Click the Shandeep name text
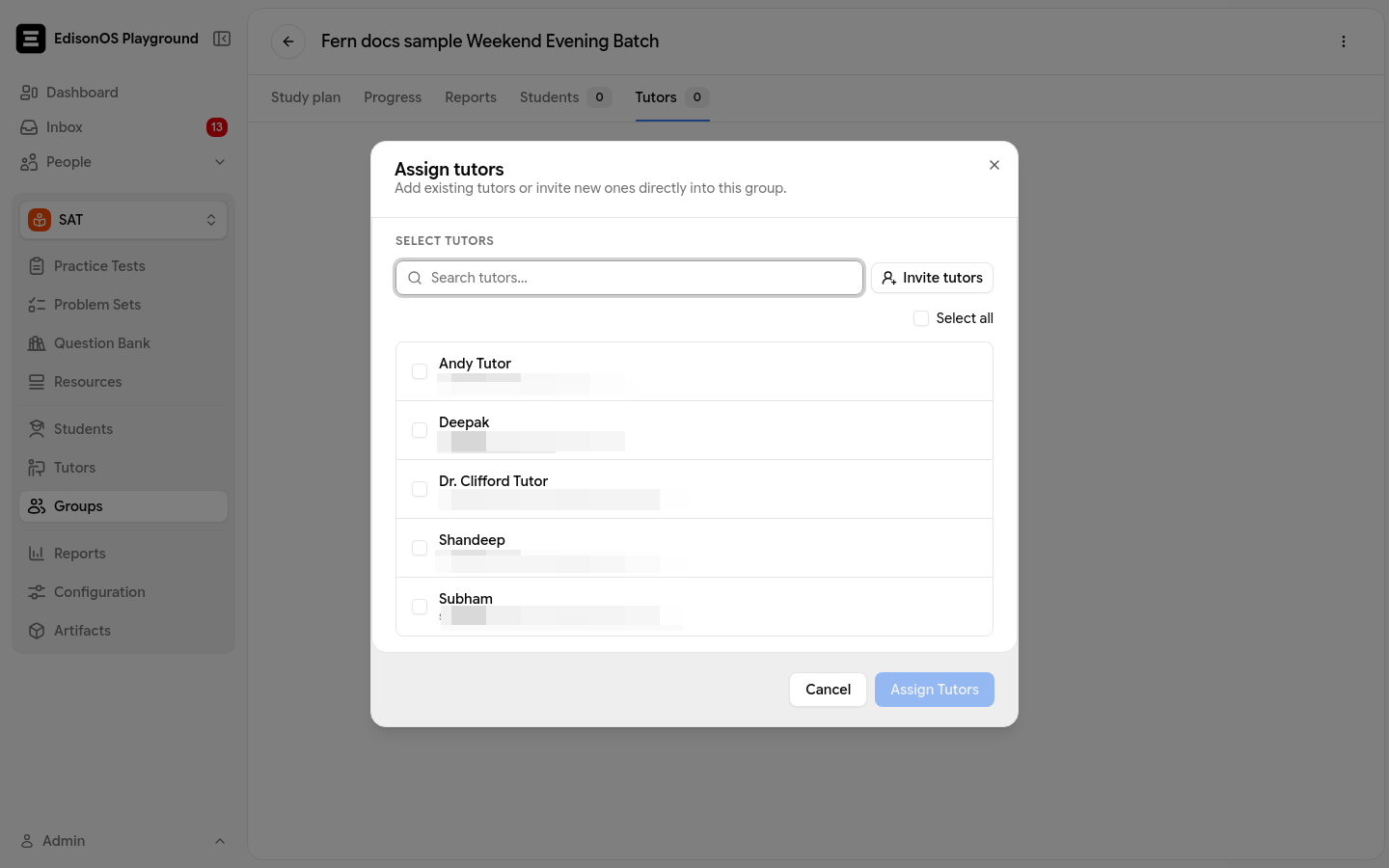 point(472,540)
